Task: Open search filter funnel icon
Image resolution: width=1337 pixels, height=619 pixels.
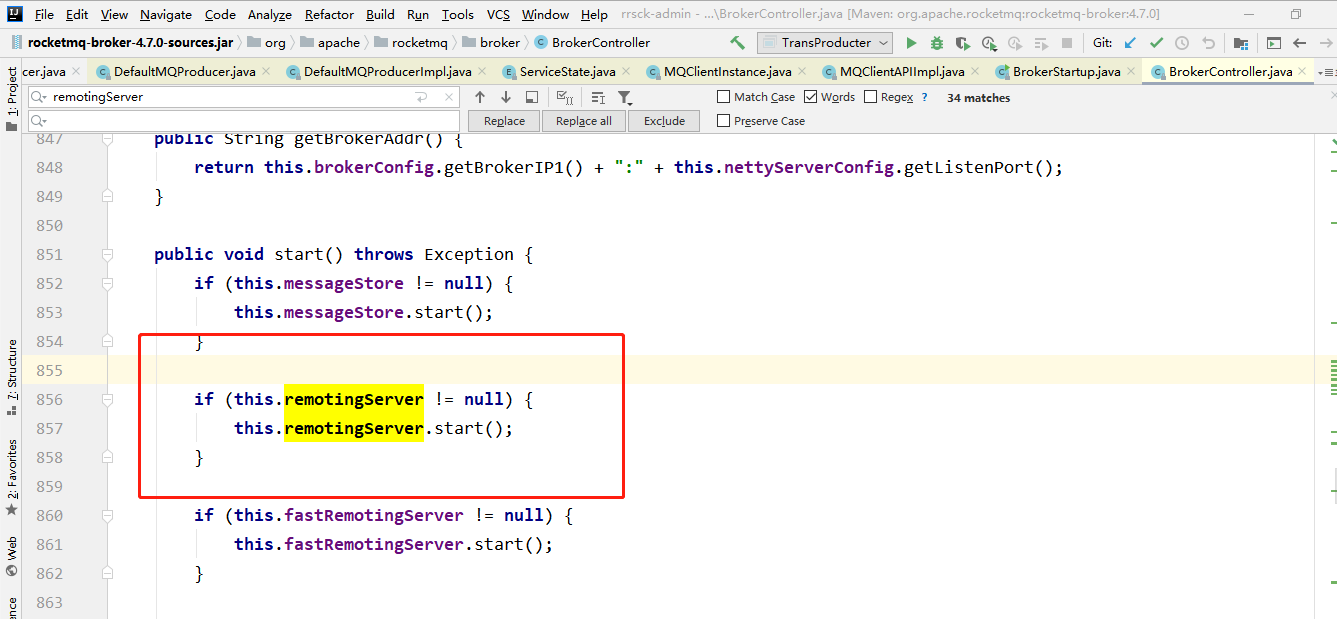Action: click(x=625, y=97)
